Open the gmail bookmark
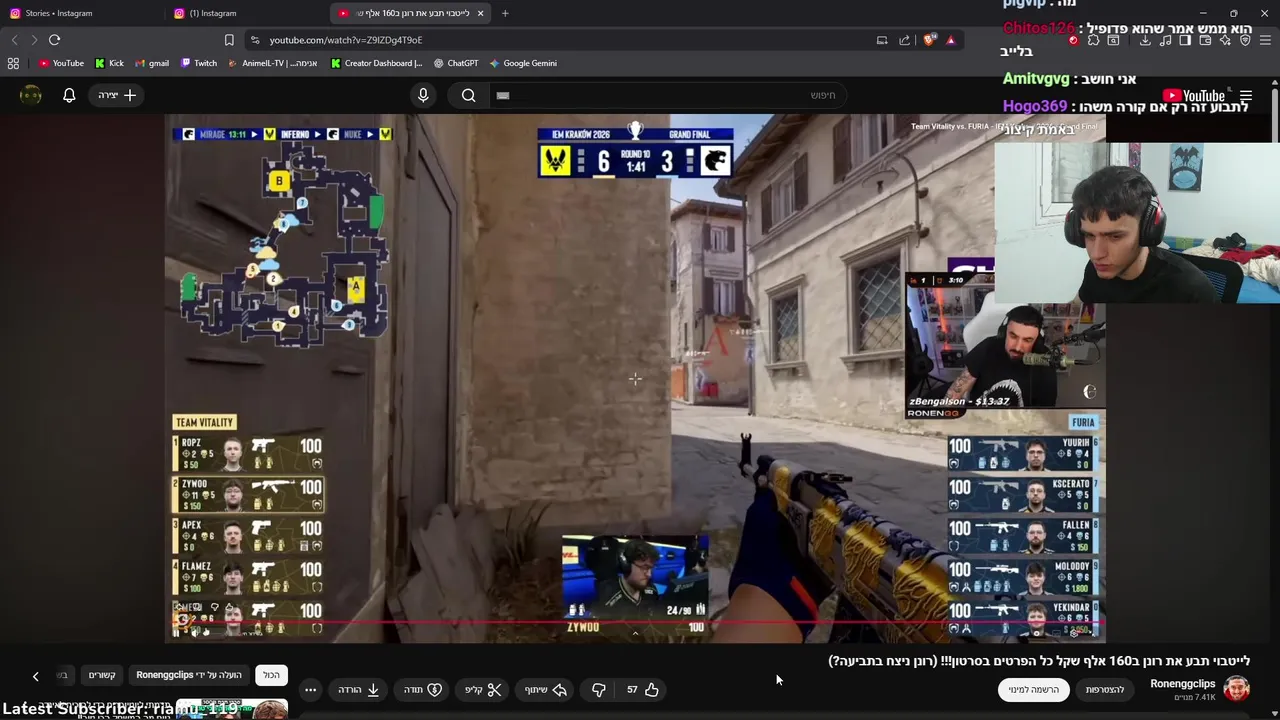This screenshot has height=720, width=1280. (x=152, y=63)
